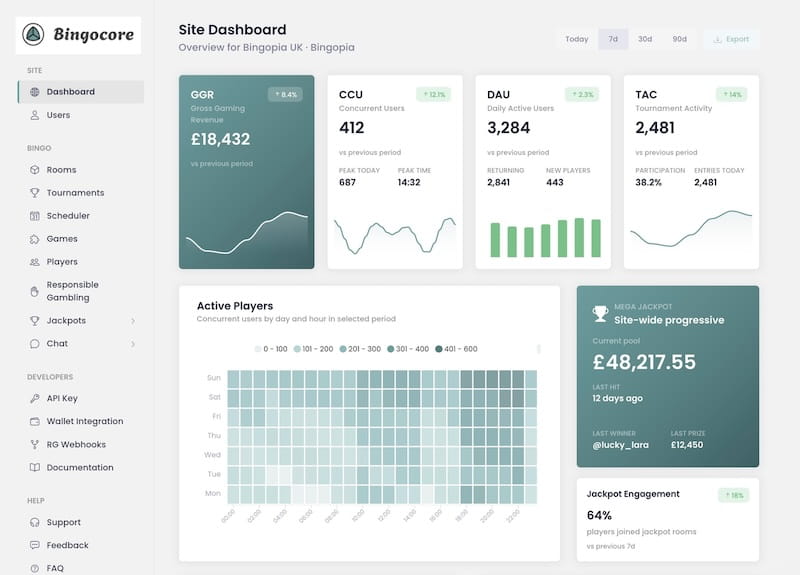Go to the Players page
Viewport: 800px width, 575px height.
pyautogui.click(x=81, y=262)
